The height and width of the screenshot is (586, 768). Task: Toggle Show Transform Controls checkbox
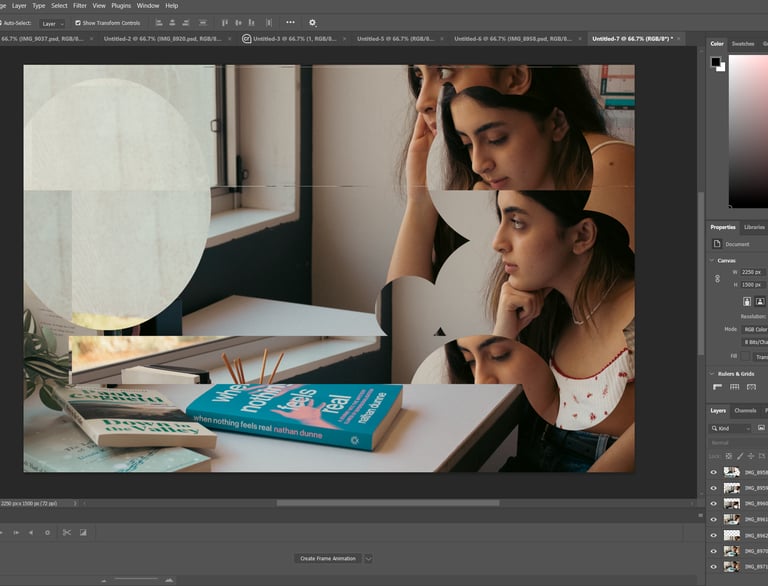(x=78, y=22)
